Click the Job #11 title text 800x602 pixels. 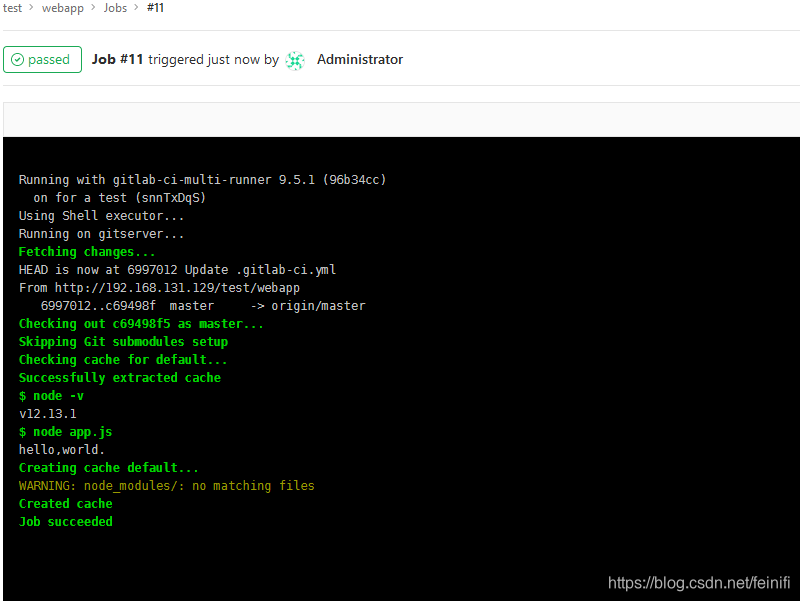pyautogui.click(x=117, y=60)
